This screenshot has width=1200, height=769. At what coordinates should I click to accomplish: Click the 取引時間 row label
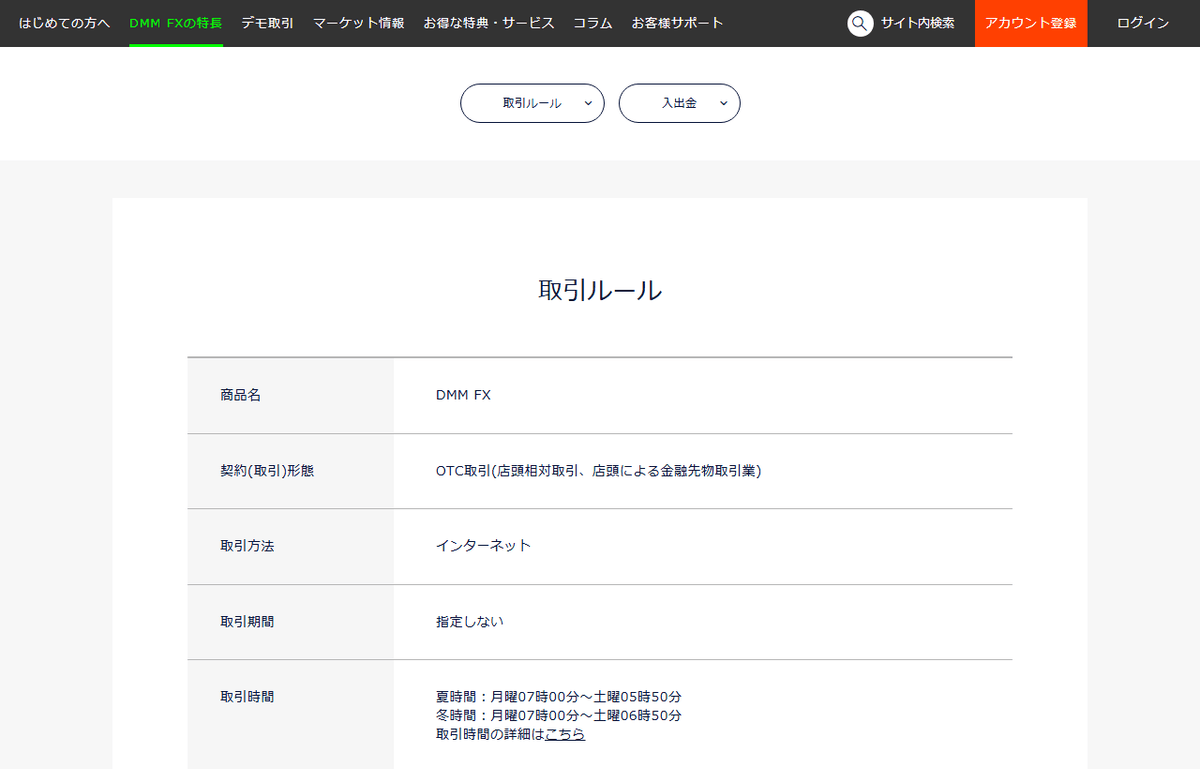(x=247, y=696)
